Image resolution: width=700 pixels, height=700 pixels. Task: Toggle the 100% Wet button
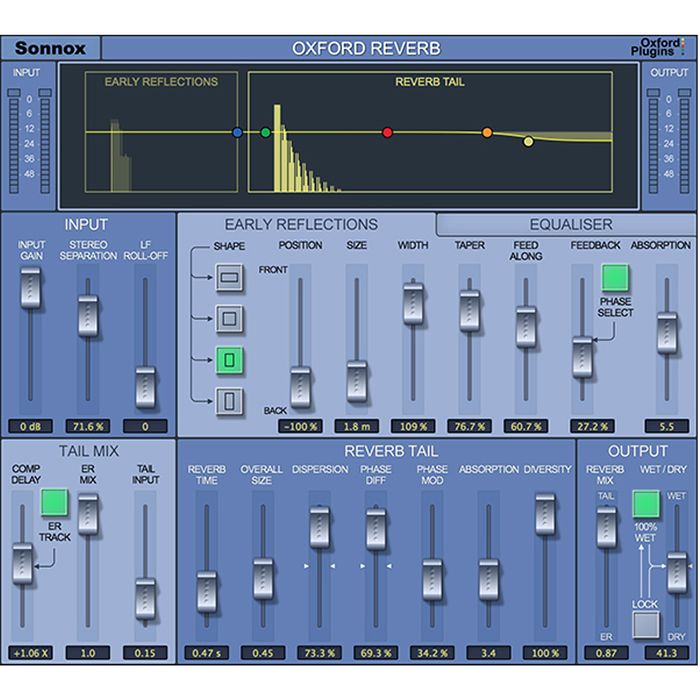click(647, 503)
